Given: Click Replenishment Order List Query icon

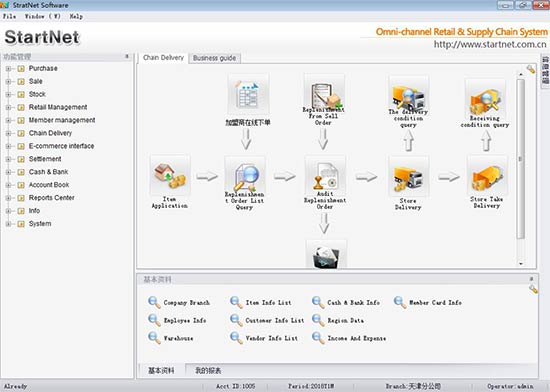Looking at the screenshot, I should coord(245,175).
